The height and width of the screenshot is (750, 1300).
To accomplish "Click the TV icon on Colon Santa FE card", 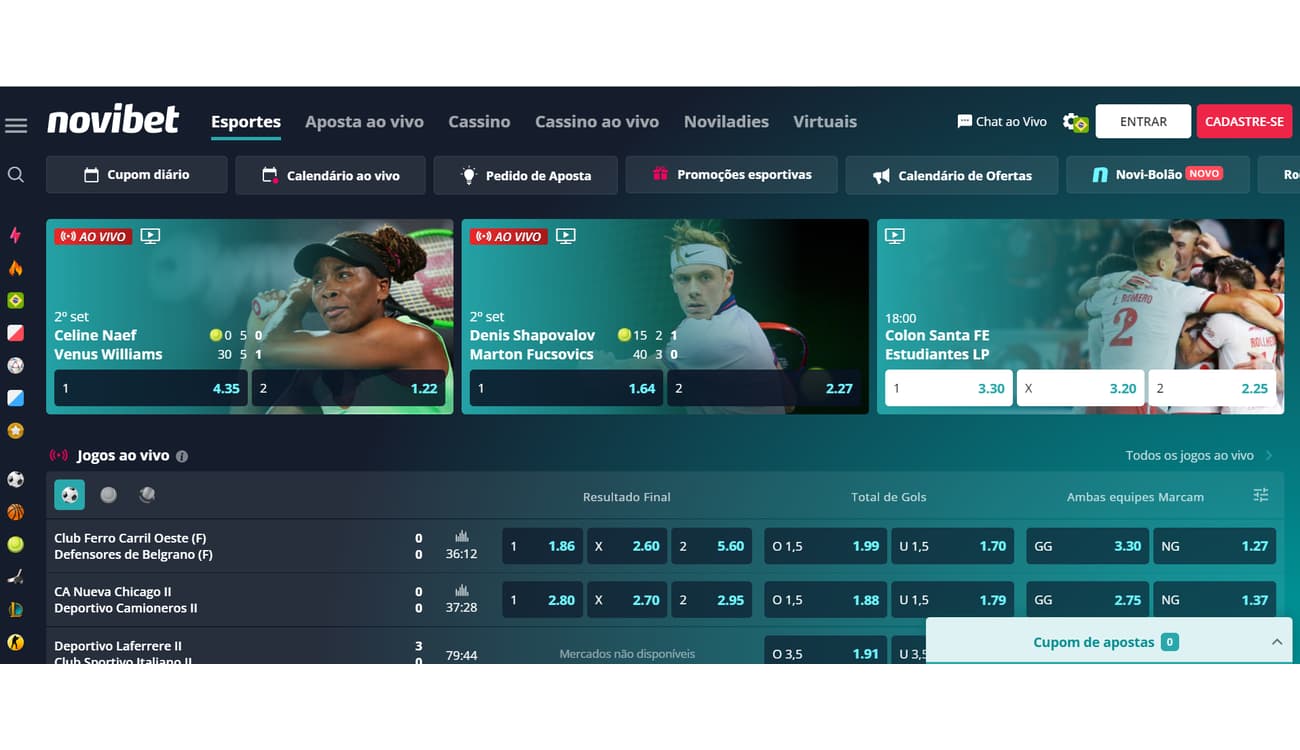I will click(x=895, y=236).
